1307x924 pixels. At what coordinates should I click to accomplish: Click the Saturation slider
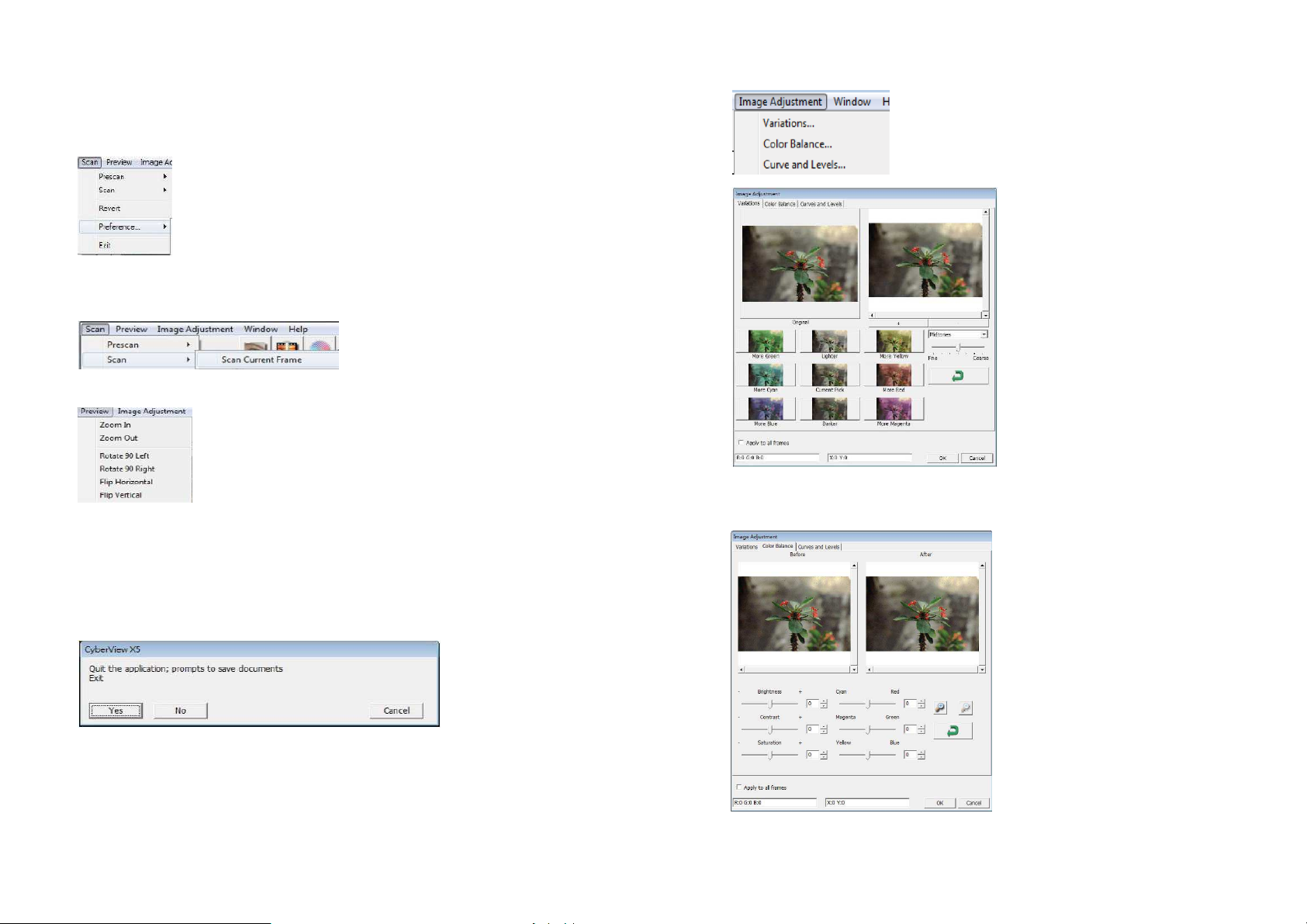click(x=769, y=754)
